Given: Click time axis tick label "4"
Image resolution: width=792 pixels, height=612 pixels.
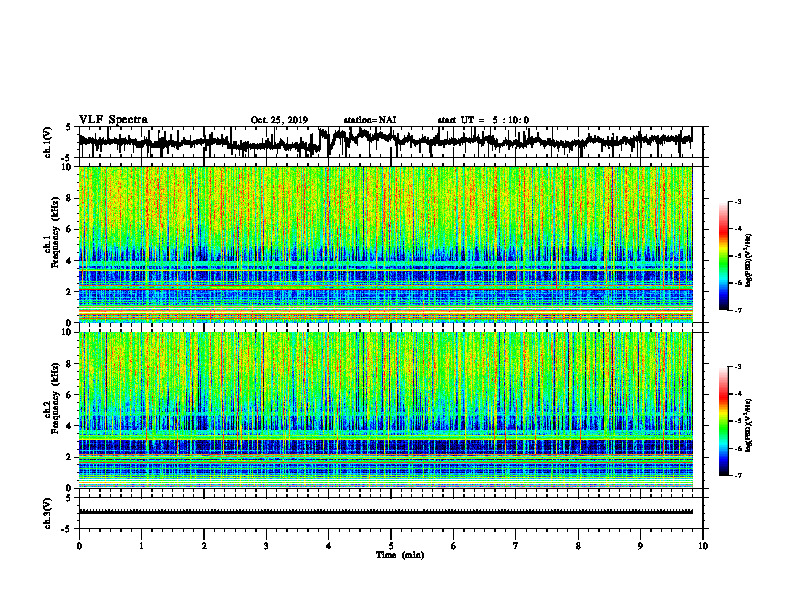Looking at the screenshot, I should 329,546.
